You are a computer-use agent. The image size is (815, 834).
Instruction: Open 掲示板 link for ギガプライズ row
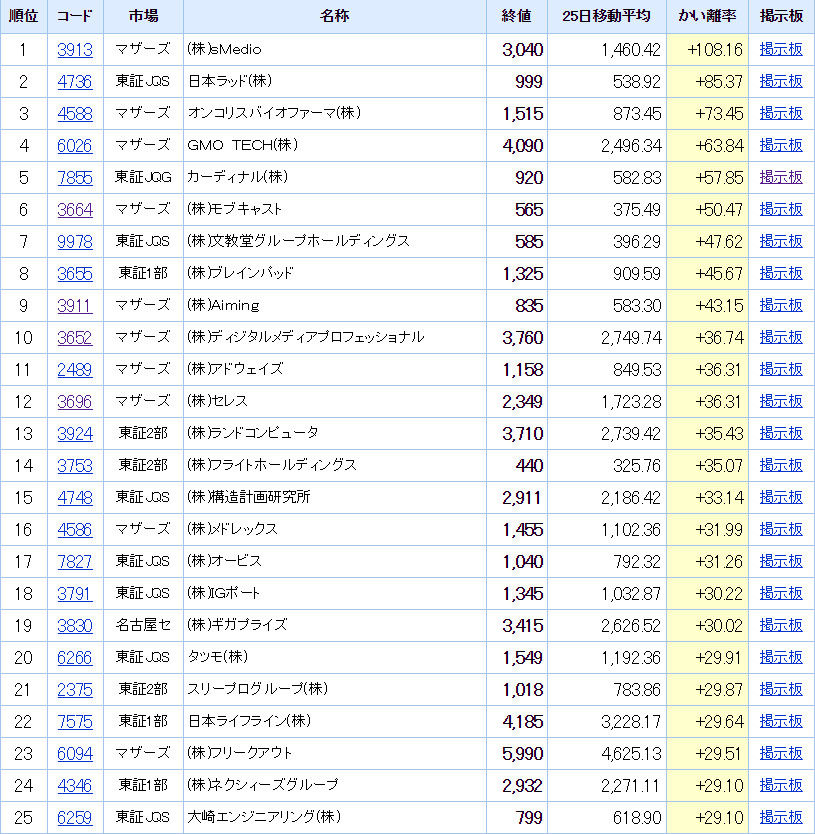pos(781,624)
